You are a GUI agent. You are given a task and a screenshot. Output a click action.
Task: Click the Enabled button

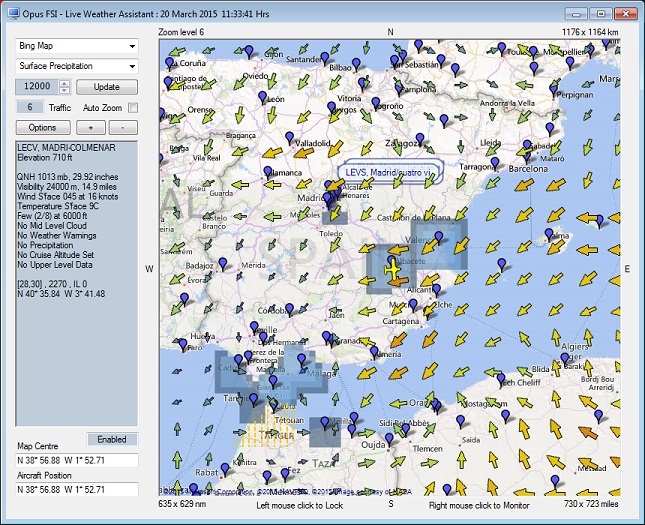click(112, 439)
